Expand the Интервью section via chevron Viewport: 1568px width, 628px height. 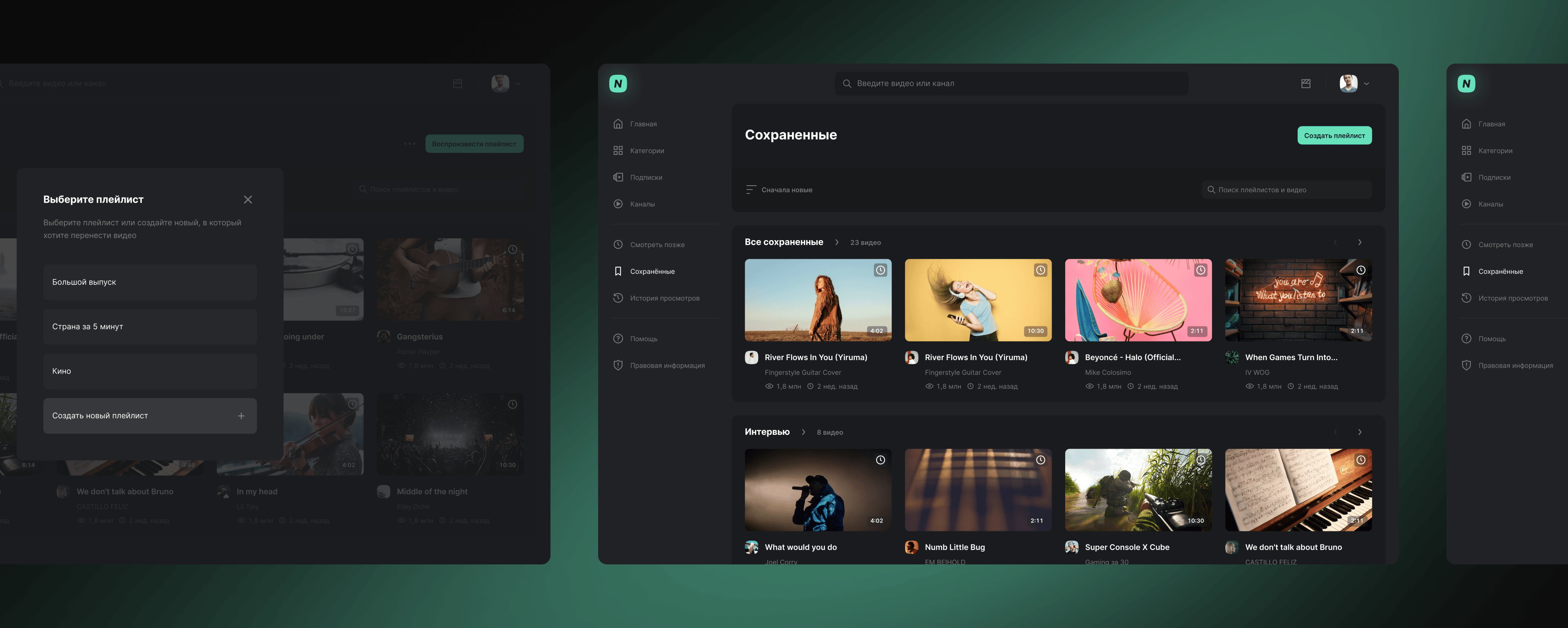(x=803, y=432)
